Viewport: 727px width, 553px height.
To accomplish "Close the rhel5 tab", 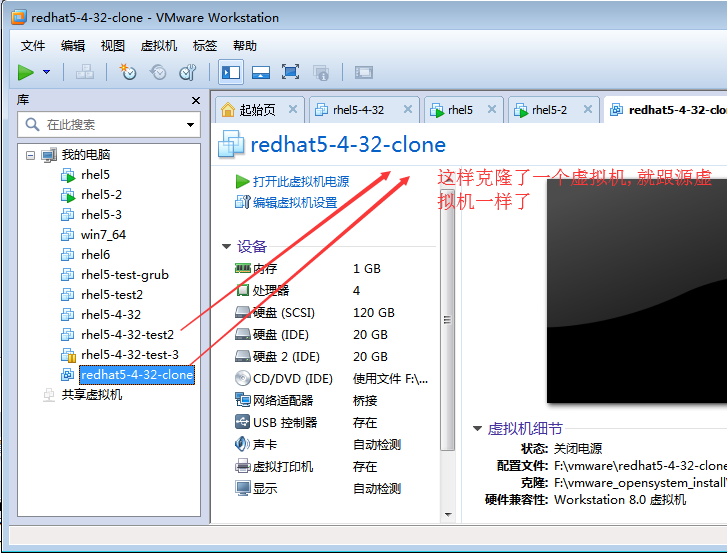I will [x=492, y=109].
